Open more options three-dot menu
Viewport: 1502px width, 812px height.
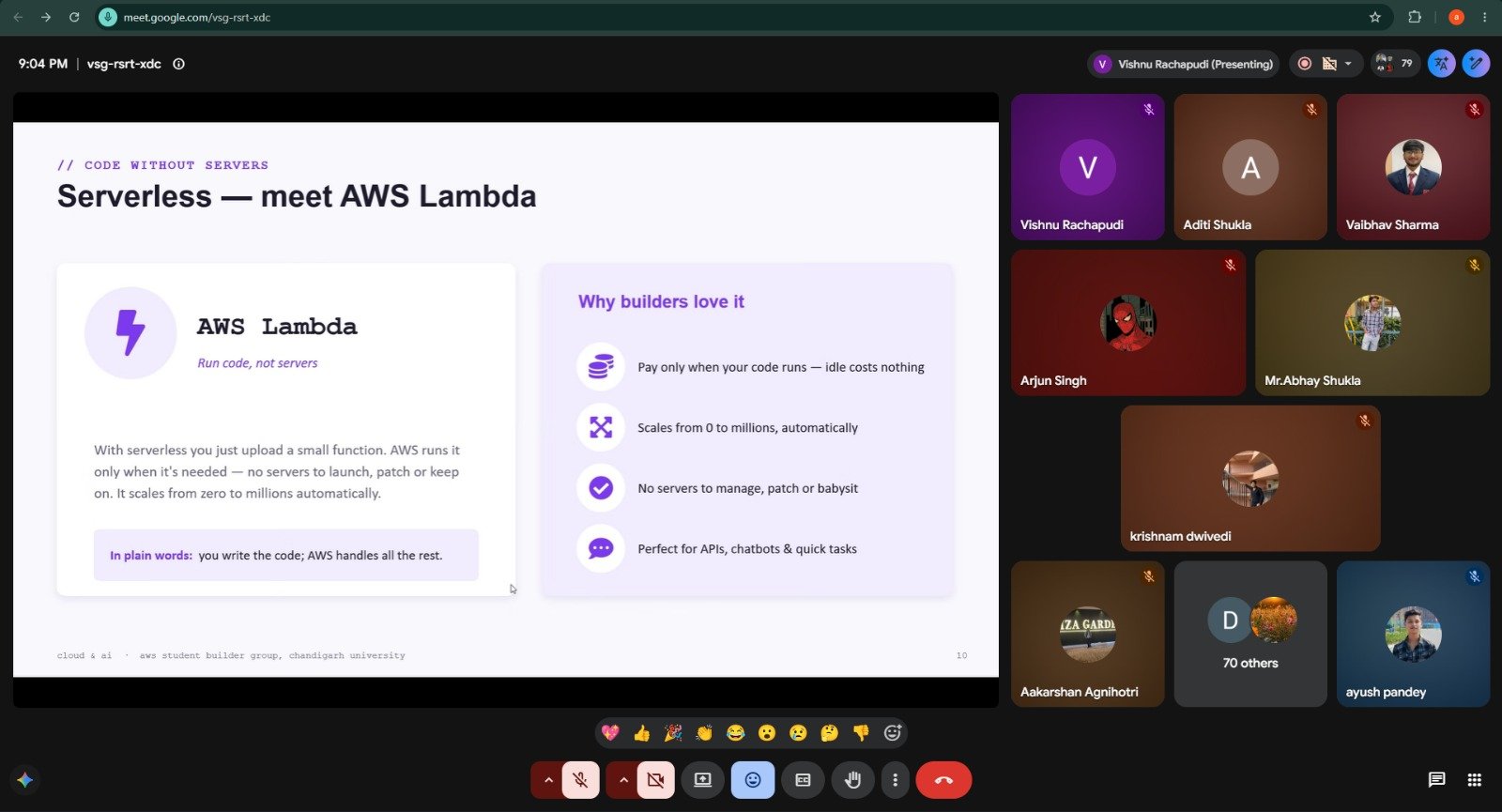click(x=896, y=780)
